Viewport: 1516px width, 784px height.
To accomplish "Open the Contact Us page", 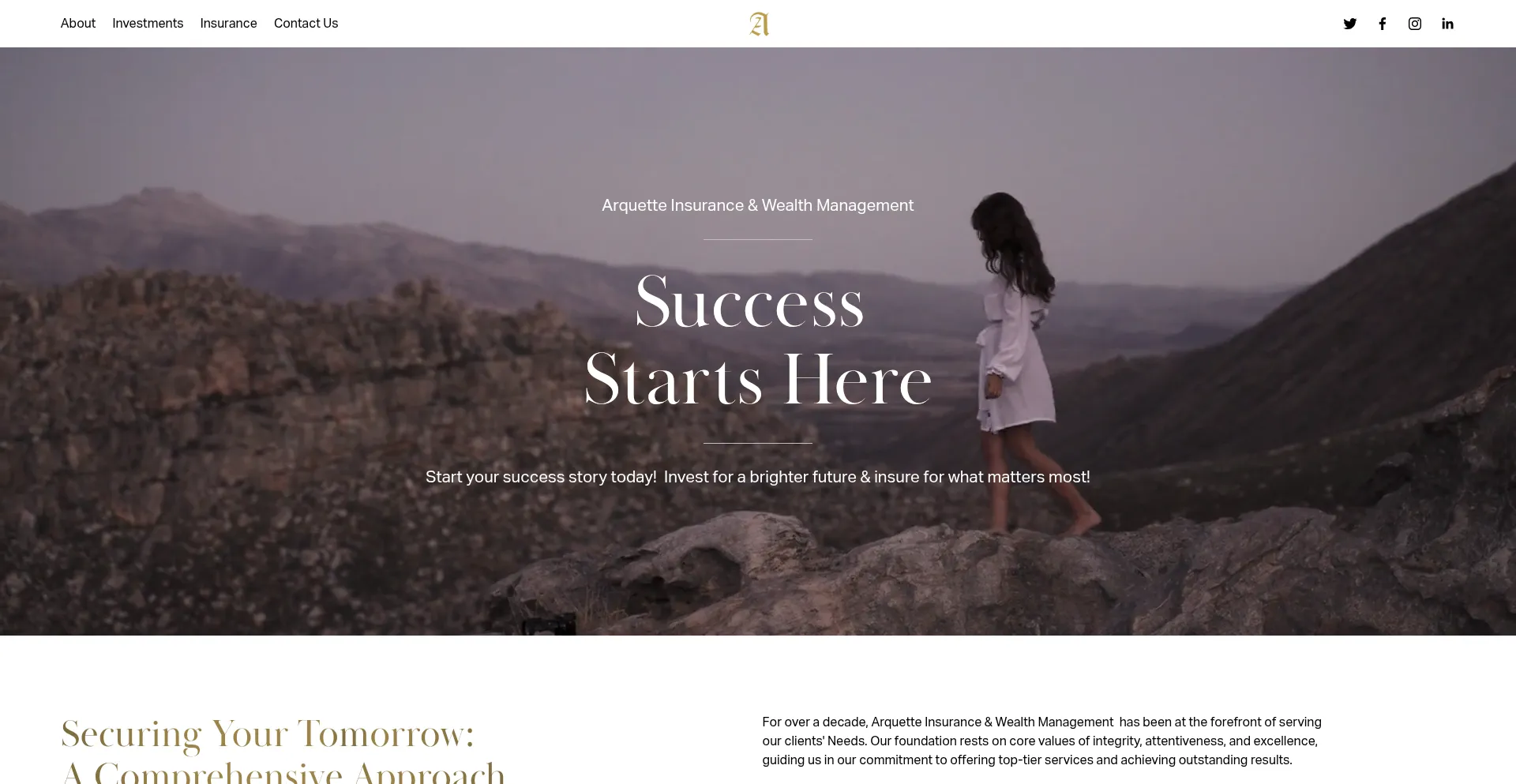I will coord(306,24).
